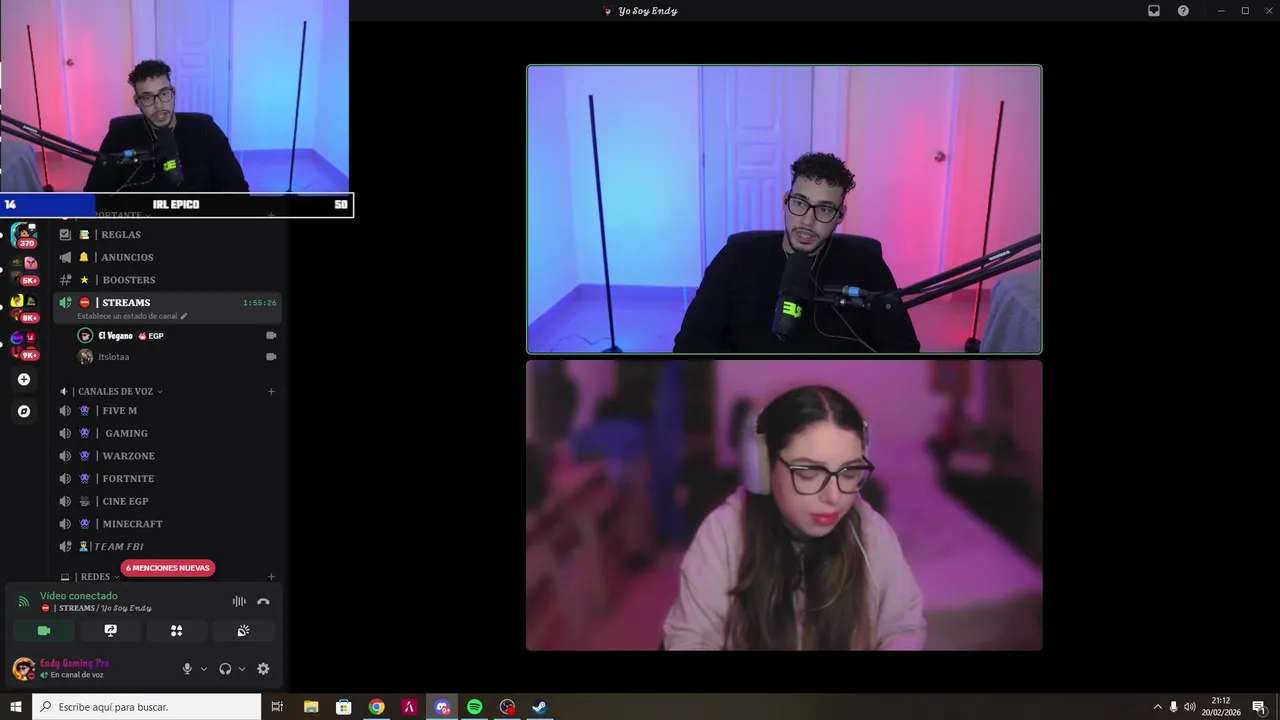
Task: Open Task View on the taskbar
Action: [x=277, y=707]
